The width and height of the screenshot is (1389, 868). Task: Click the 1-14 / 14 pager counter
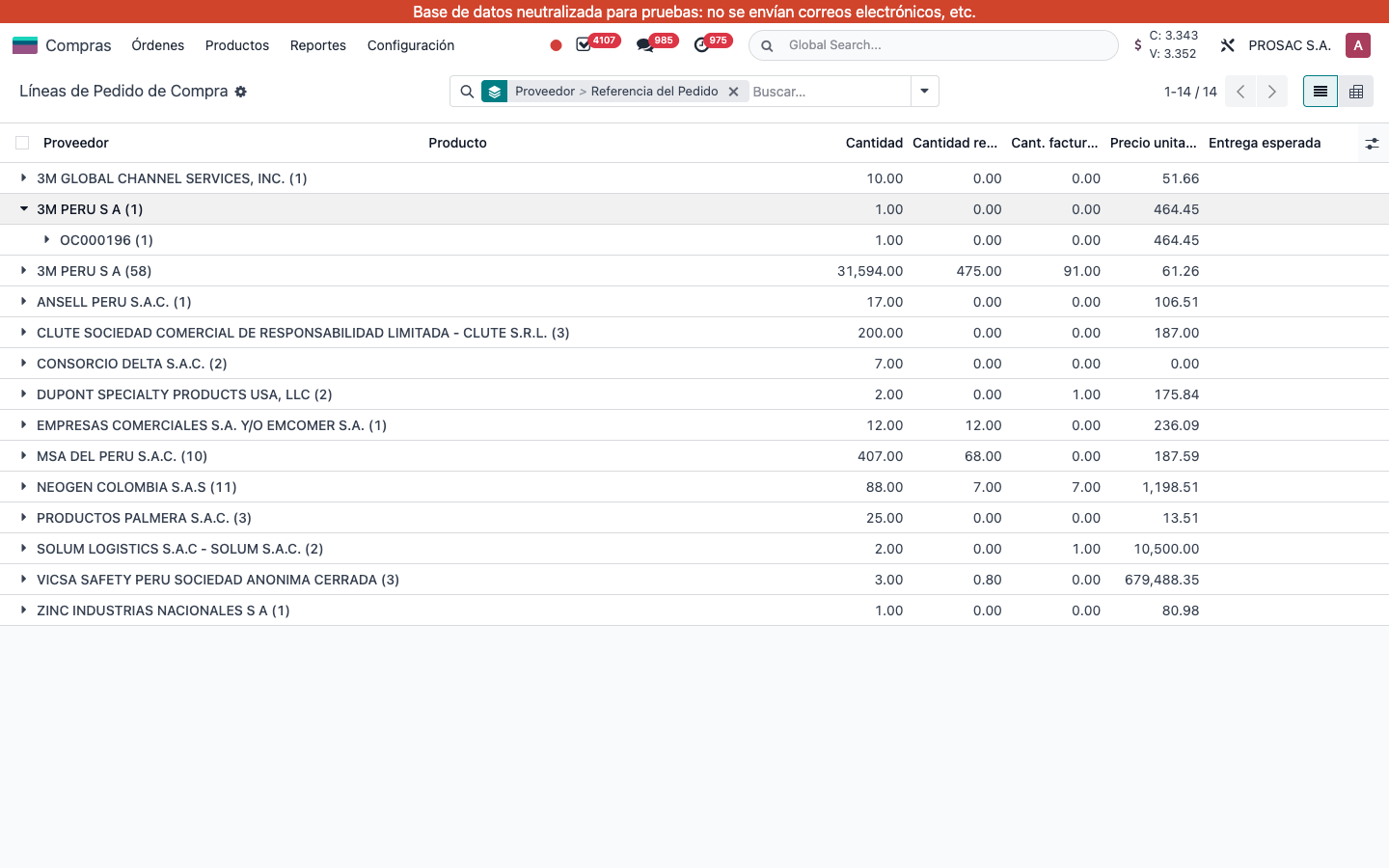pyautogui.click(x=1190, y=92)
